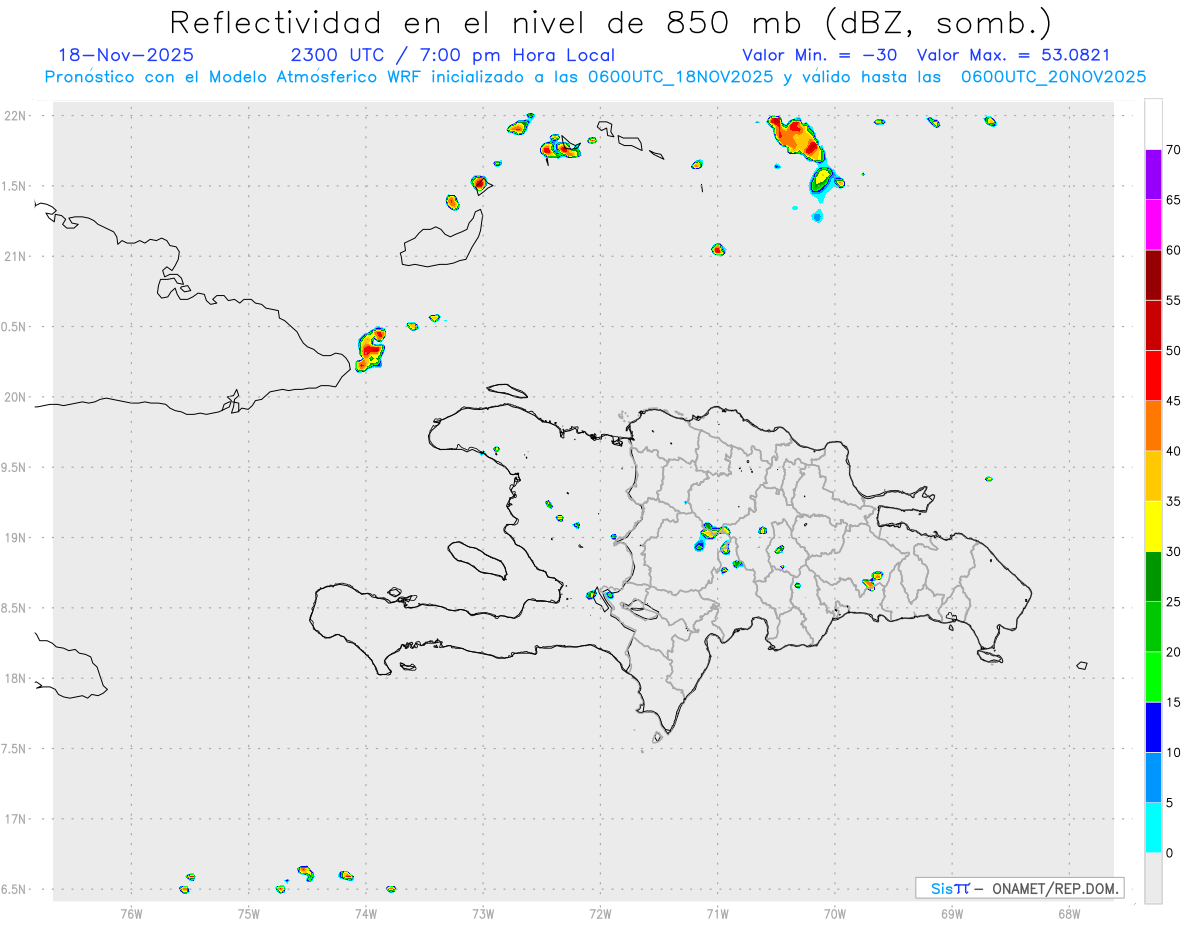1200x927 pixels.
Task: Click the colorbar tick label '45'
Action: 1174,401
